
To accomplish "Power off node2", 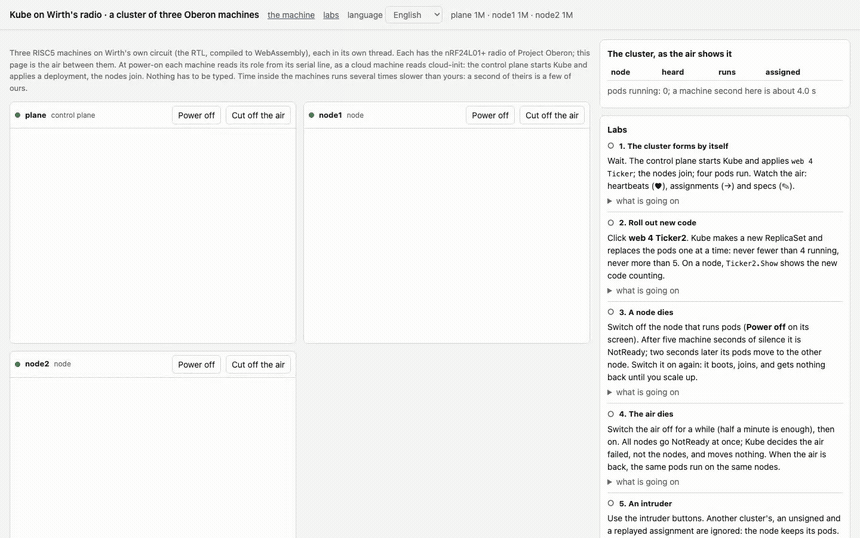I will (x=196, y=365).
